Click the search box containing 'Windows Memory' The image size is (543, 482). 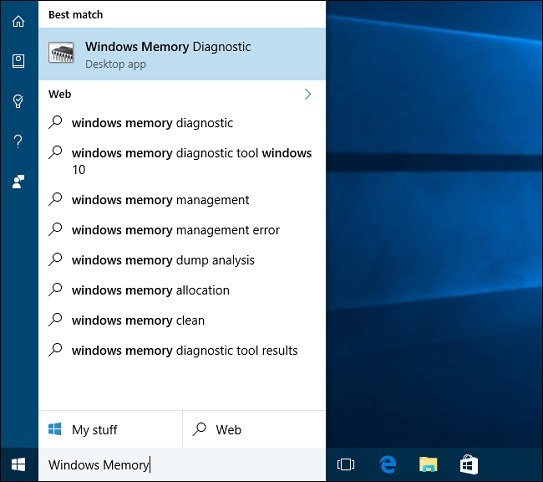[x=182, y=464]
